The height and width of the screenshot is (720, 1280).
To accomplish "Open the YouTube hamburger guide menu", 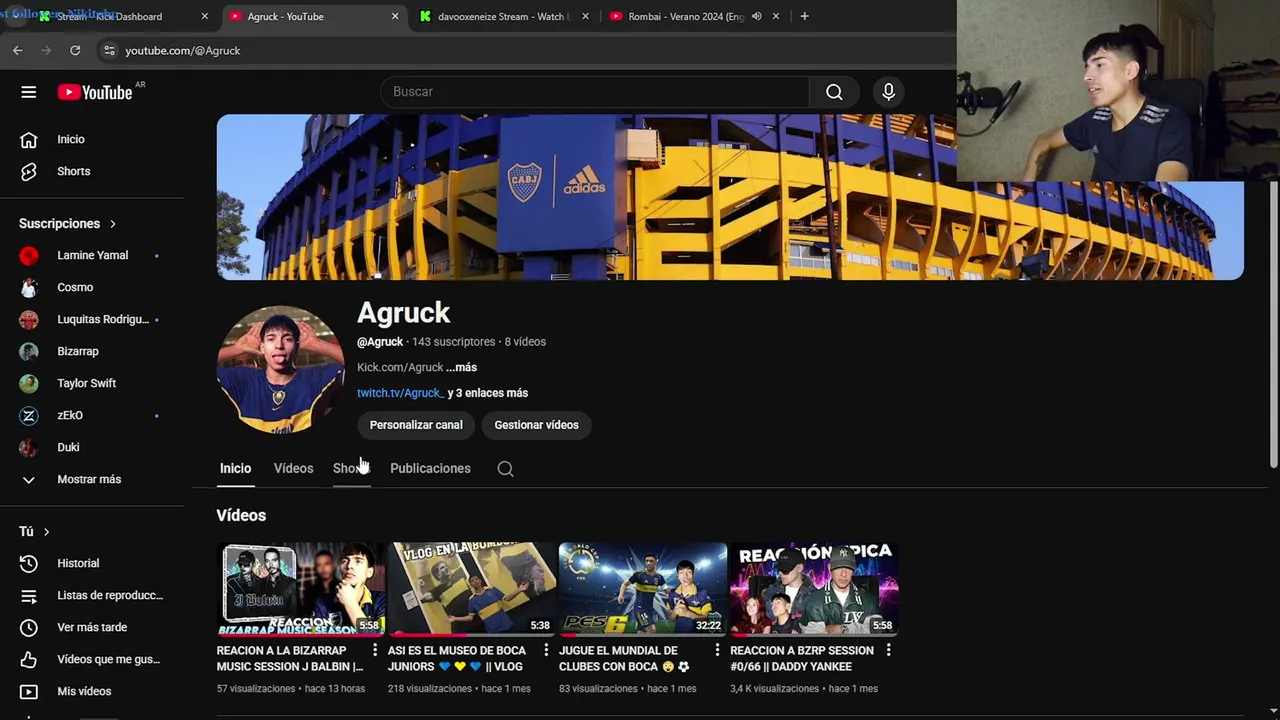I will [x=29, y=92].
